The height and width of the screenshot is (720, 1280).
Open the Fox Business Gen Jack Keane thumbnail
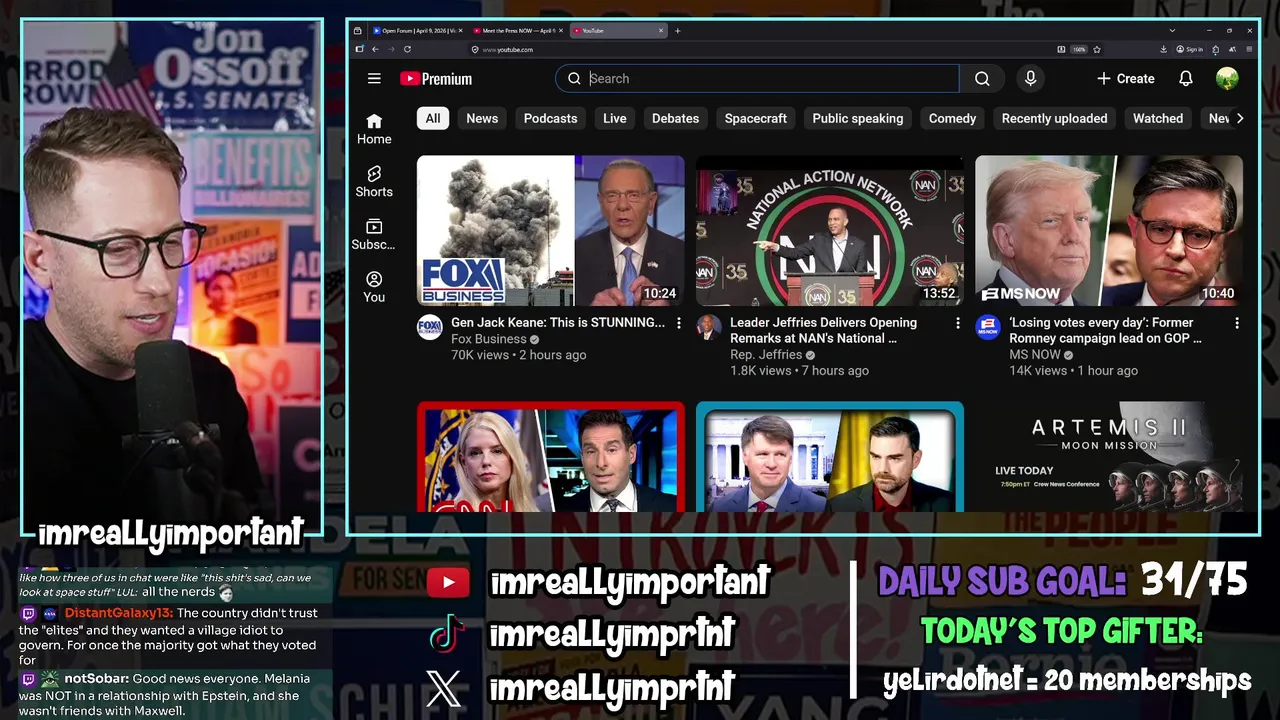tap(551, 230)
